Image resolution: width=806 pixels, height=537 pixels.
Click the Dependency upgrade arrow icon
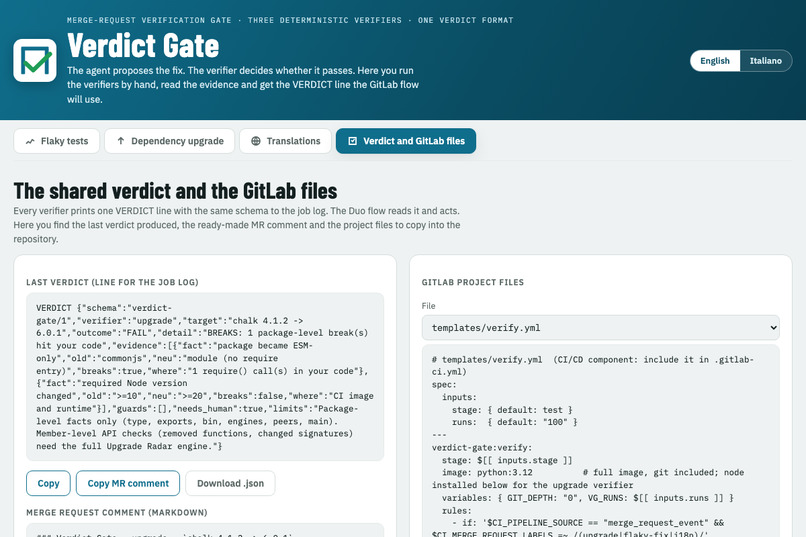(121, 141)
